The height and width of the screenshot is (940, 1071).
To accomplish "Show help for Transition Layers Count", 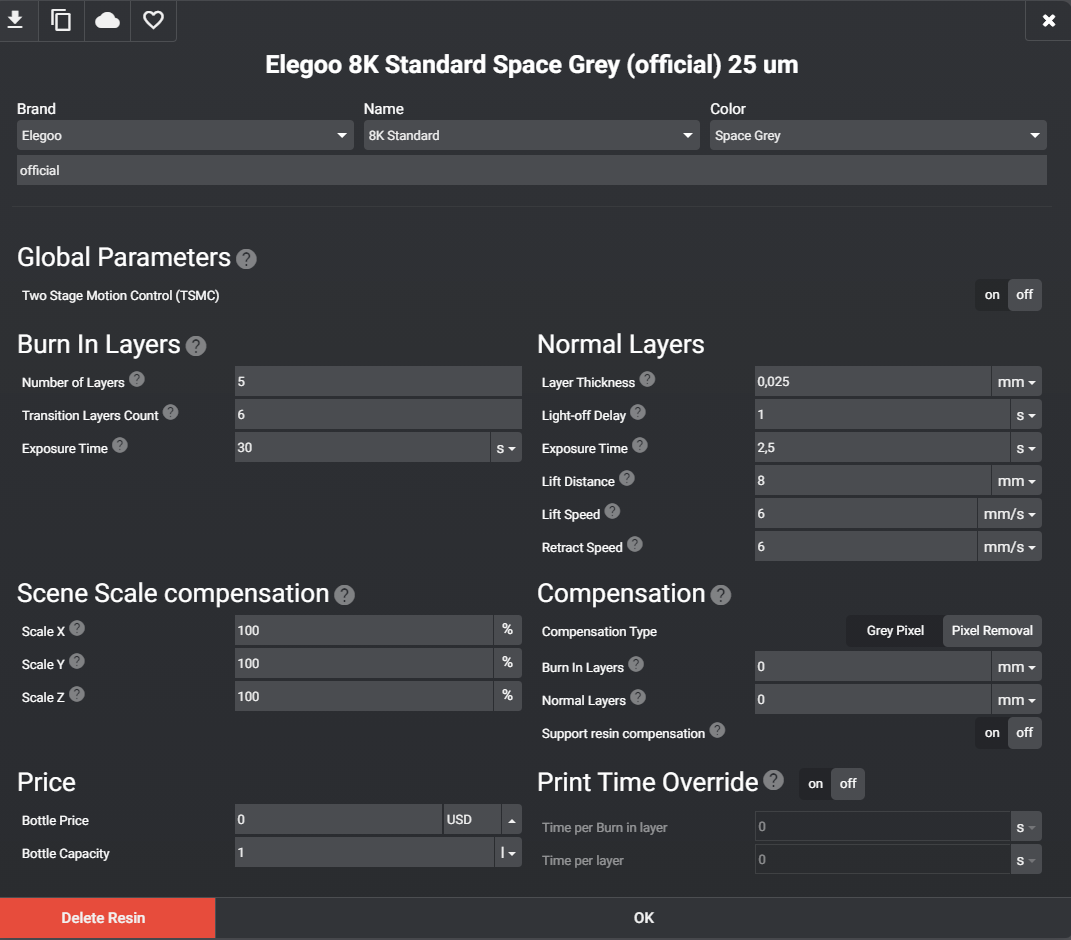I will pos(170,412).
